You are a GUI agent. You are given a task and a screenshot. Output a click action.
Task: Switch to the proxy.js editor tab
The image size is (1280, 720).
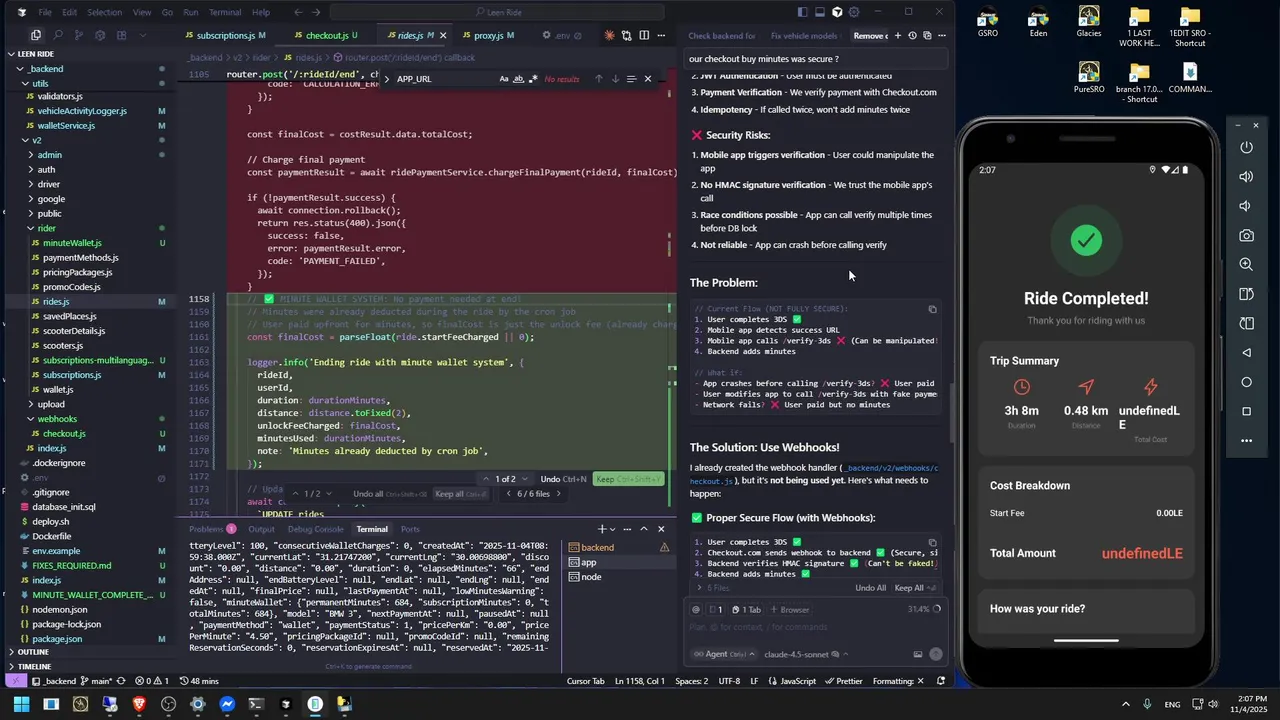click(x=490, y=35)
